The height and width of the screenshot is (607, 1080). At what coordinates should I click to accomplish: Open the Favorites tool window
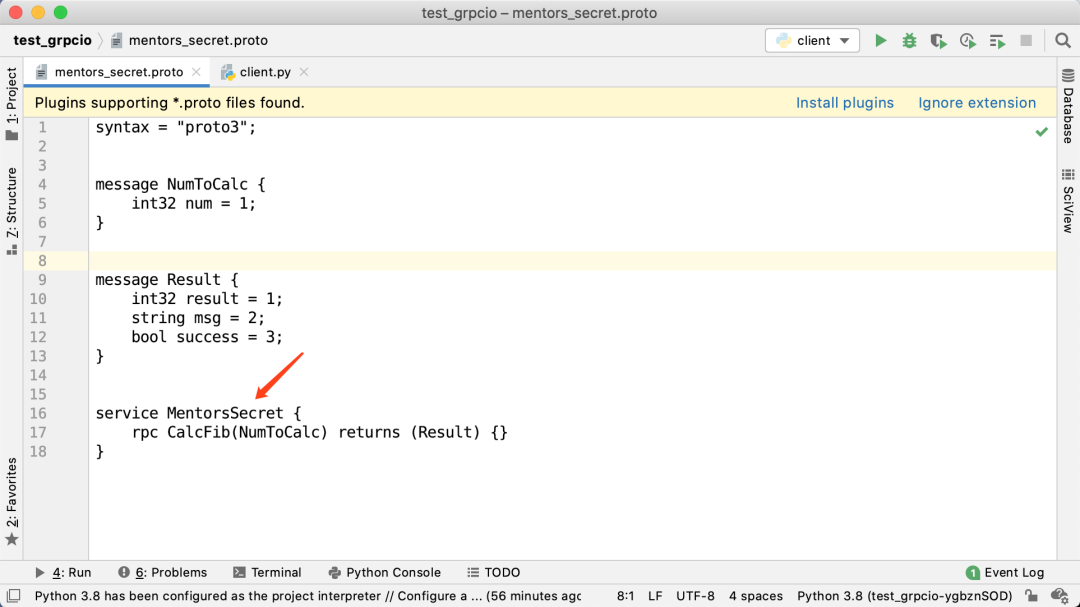12,502
